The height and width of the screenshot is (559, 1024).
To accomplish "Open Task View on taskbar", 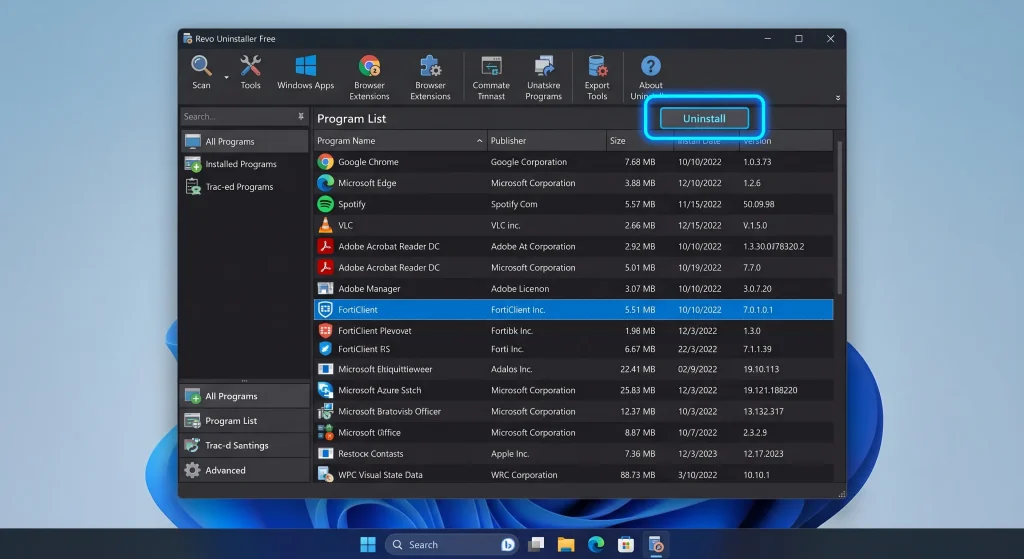I will (x=536, y=544).
